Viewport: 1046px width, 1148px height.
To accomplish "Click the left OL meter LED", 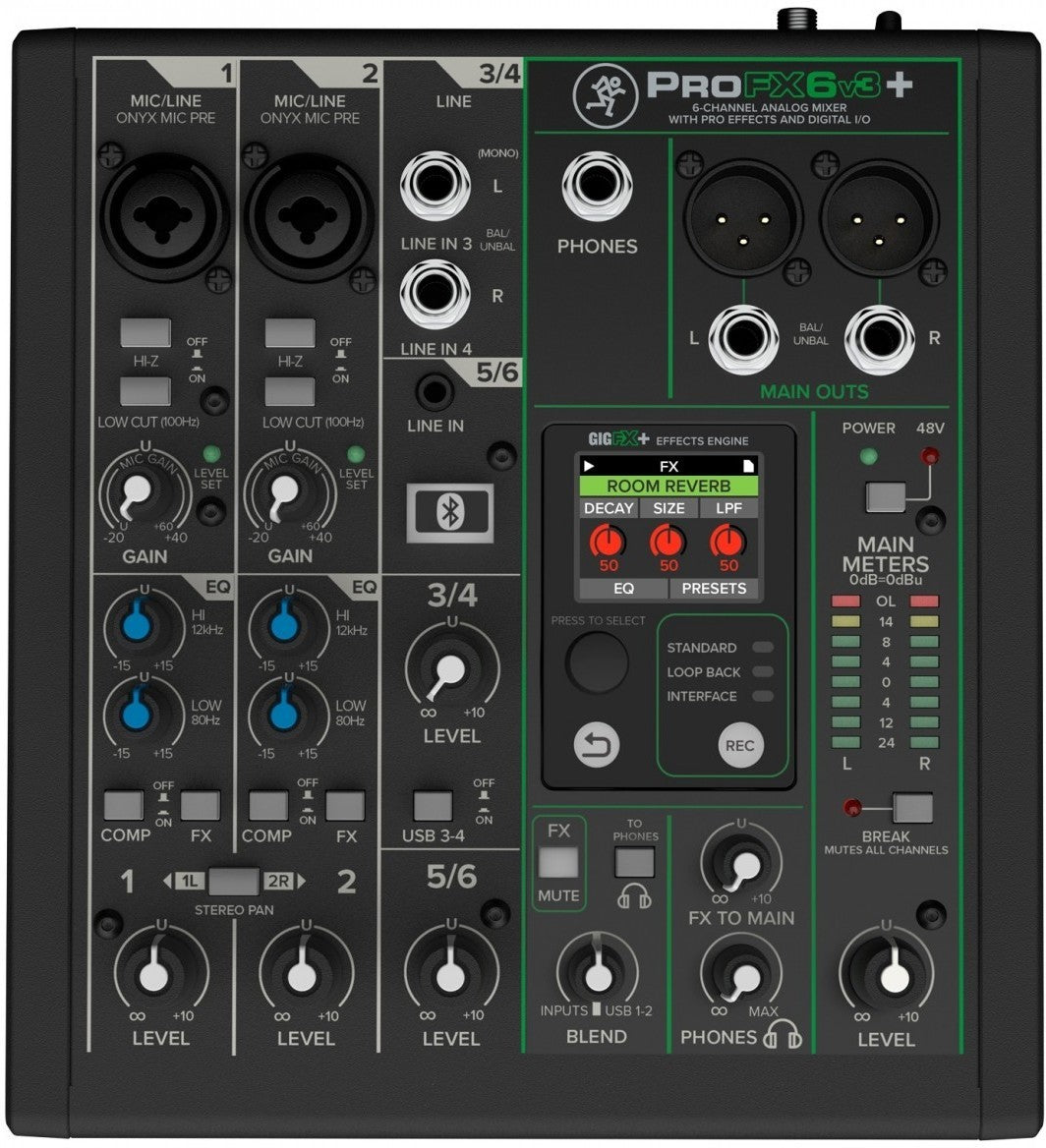I will coord(846,602).
